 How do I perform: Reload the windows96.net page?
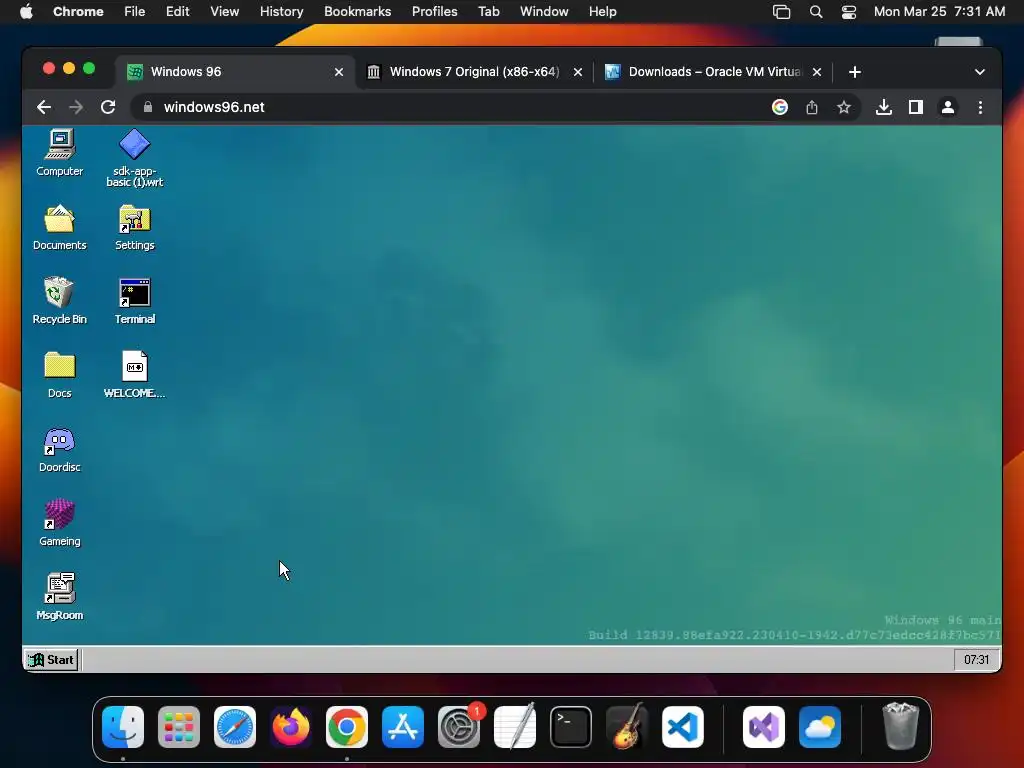[108, 107]
